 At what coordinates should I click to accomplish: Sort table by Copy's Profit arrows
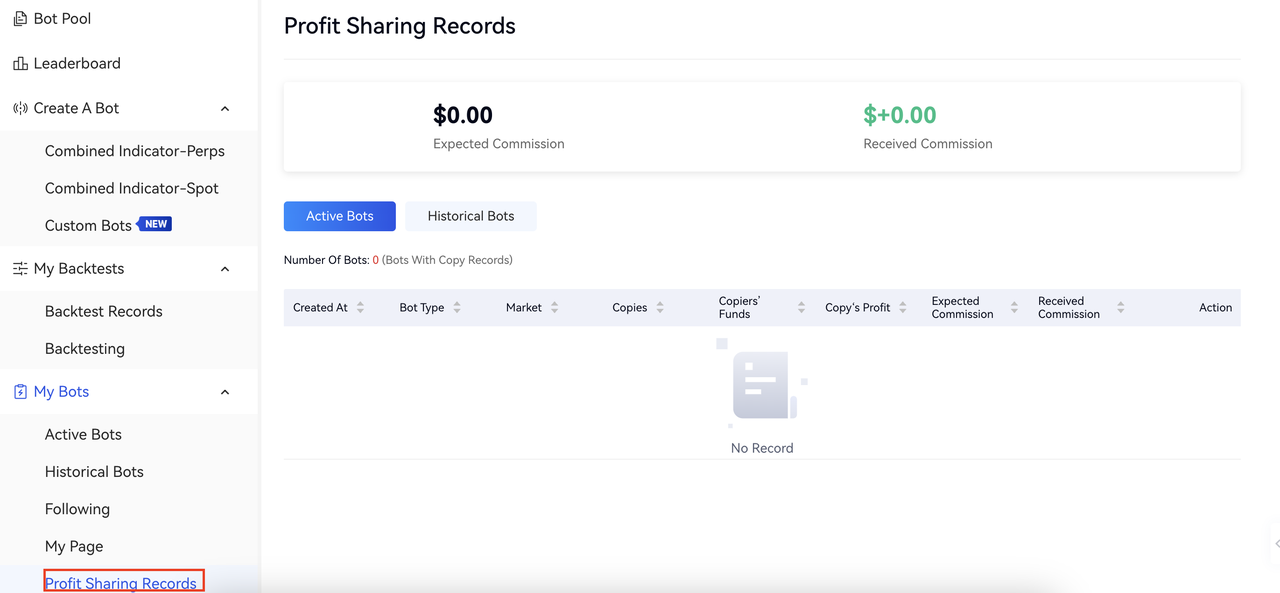pyautogui.click(x=902, y=308)
